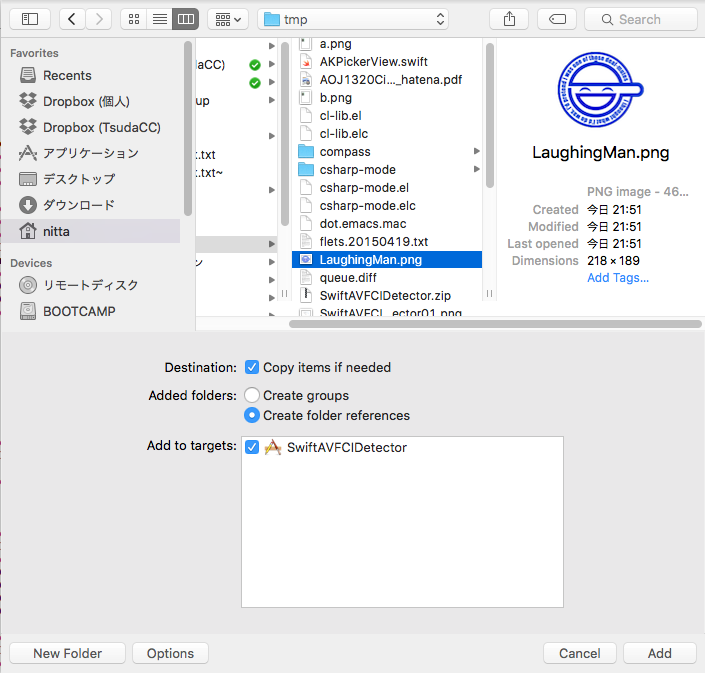Screen dimensions: 705x673
Task: Toggle the sidebar visibility button
Action: pyautogui.click(x=29, y=19)
